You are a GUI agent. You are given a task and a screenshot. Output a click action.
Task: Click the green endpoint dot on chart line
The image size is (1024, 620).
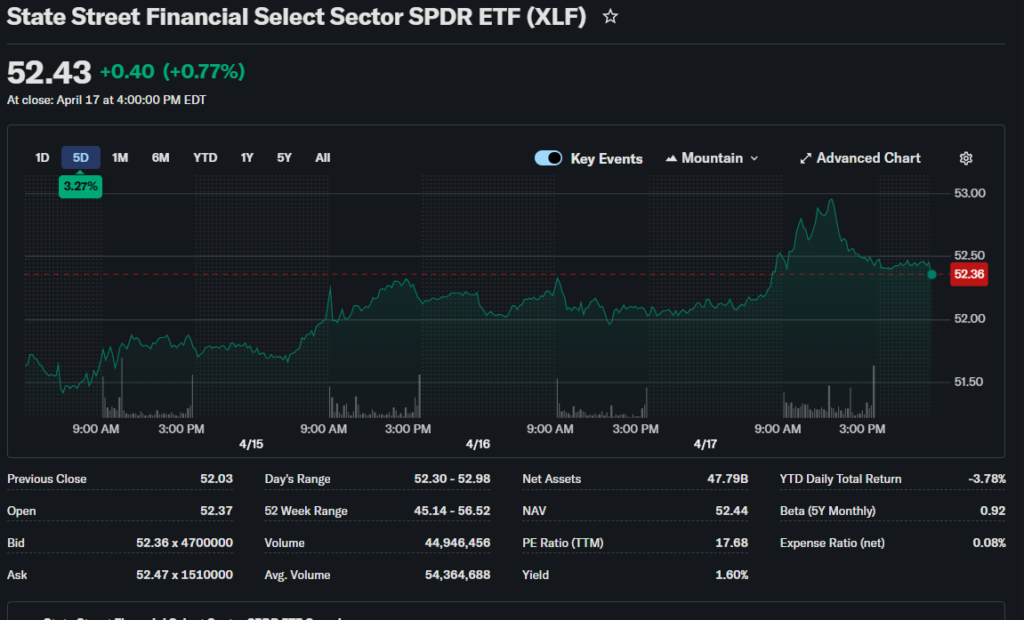click(932, 274)
